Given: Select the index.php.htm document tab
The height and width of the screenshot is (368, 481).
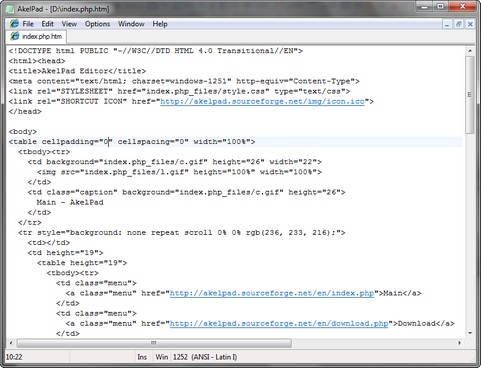Looking at the screenshot, I should (36, 36).
